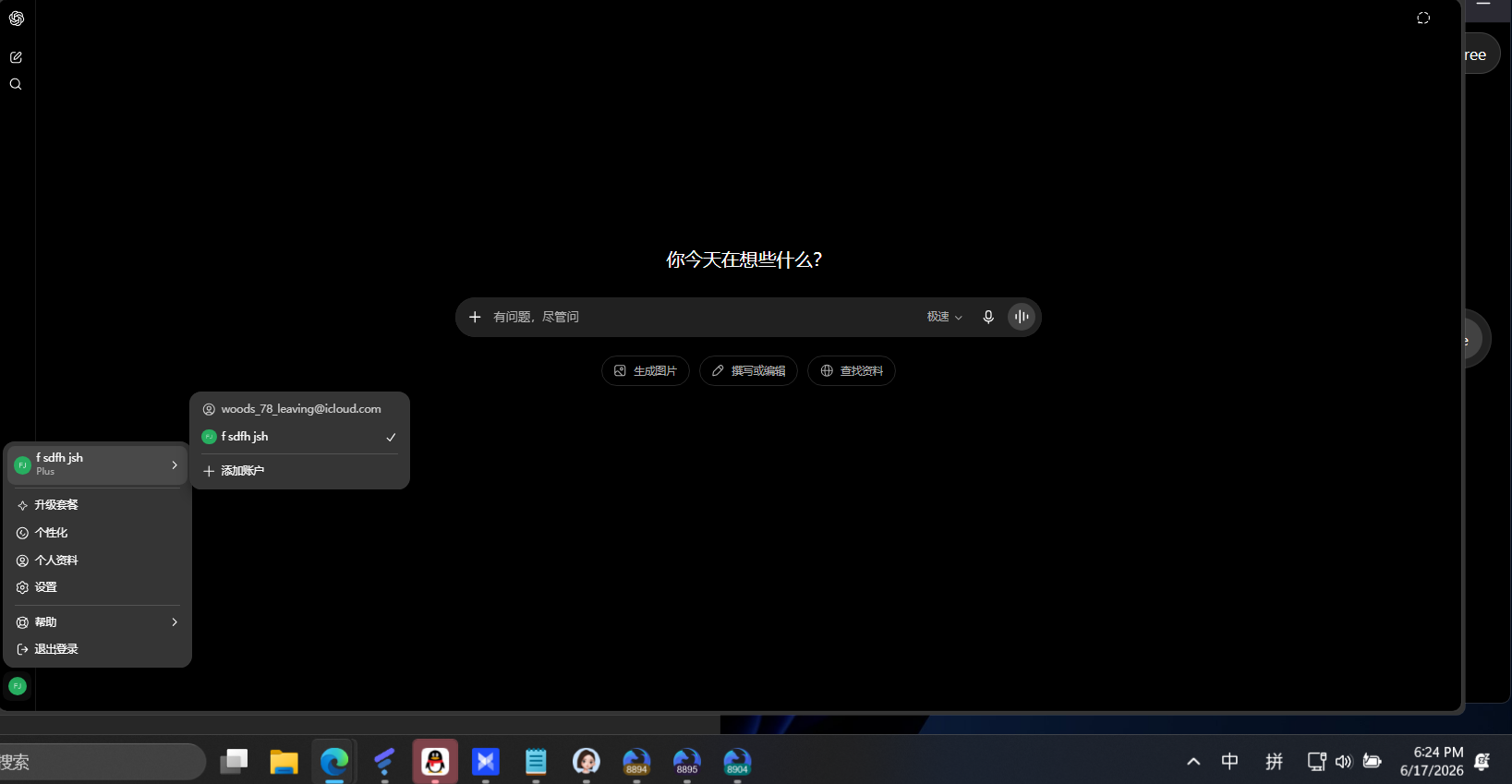This screenshot has height=784, width=1512.
Task: Open the girl avatar app on taskbar
Action: [587, 762]
